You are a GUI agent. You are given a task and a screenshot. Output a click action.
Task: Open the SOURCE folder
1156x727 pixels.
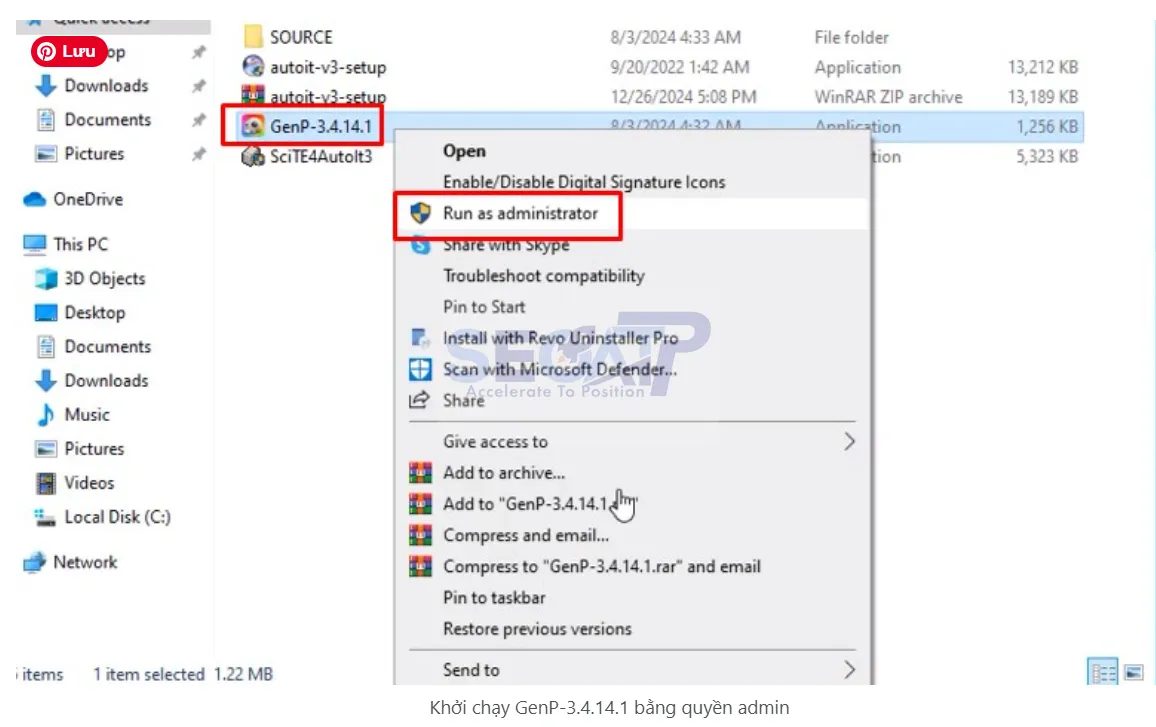coord(300,37)
